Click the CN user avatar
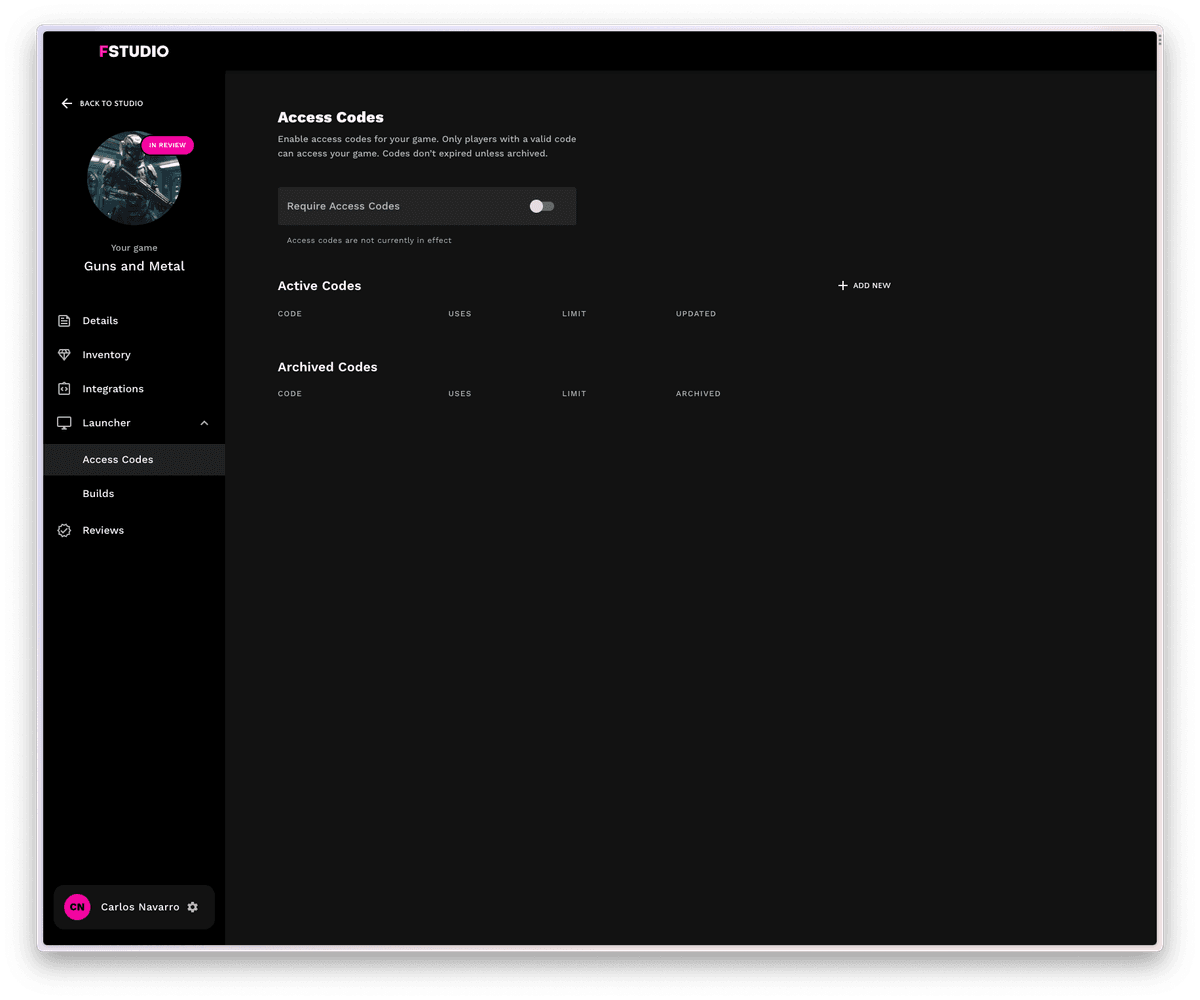The width and height of the screenshot is (1200, 1000). pyautogui.click(x=77, y=907)
